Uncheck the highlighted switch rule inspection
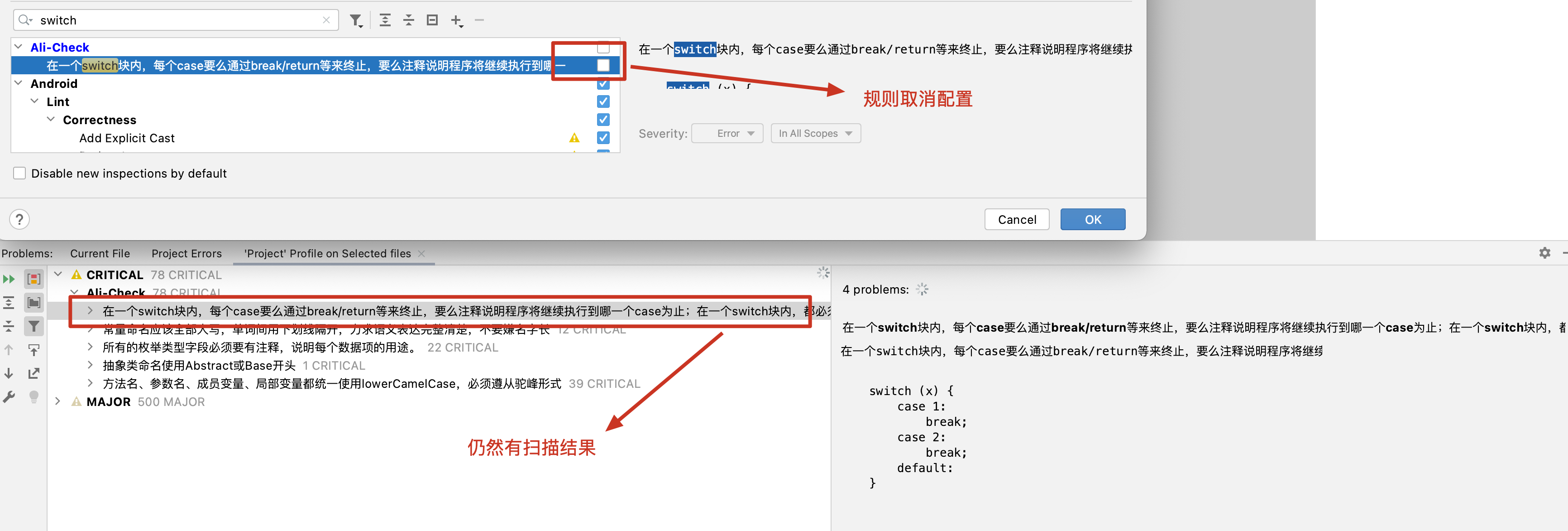The width and height of the screenshot is (1568, 531). 603,65
